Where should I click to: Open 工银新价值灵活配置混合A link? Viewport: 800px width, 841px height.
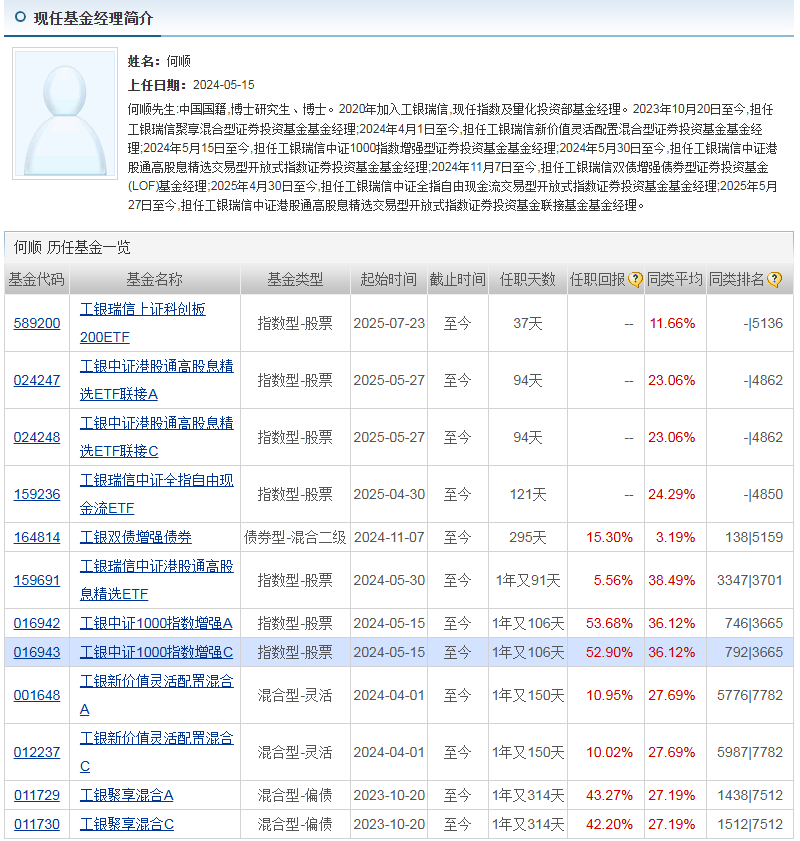point(157,695)
